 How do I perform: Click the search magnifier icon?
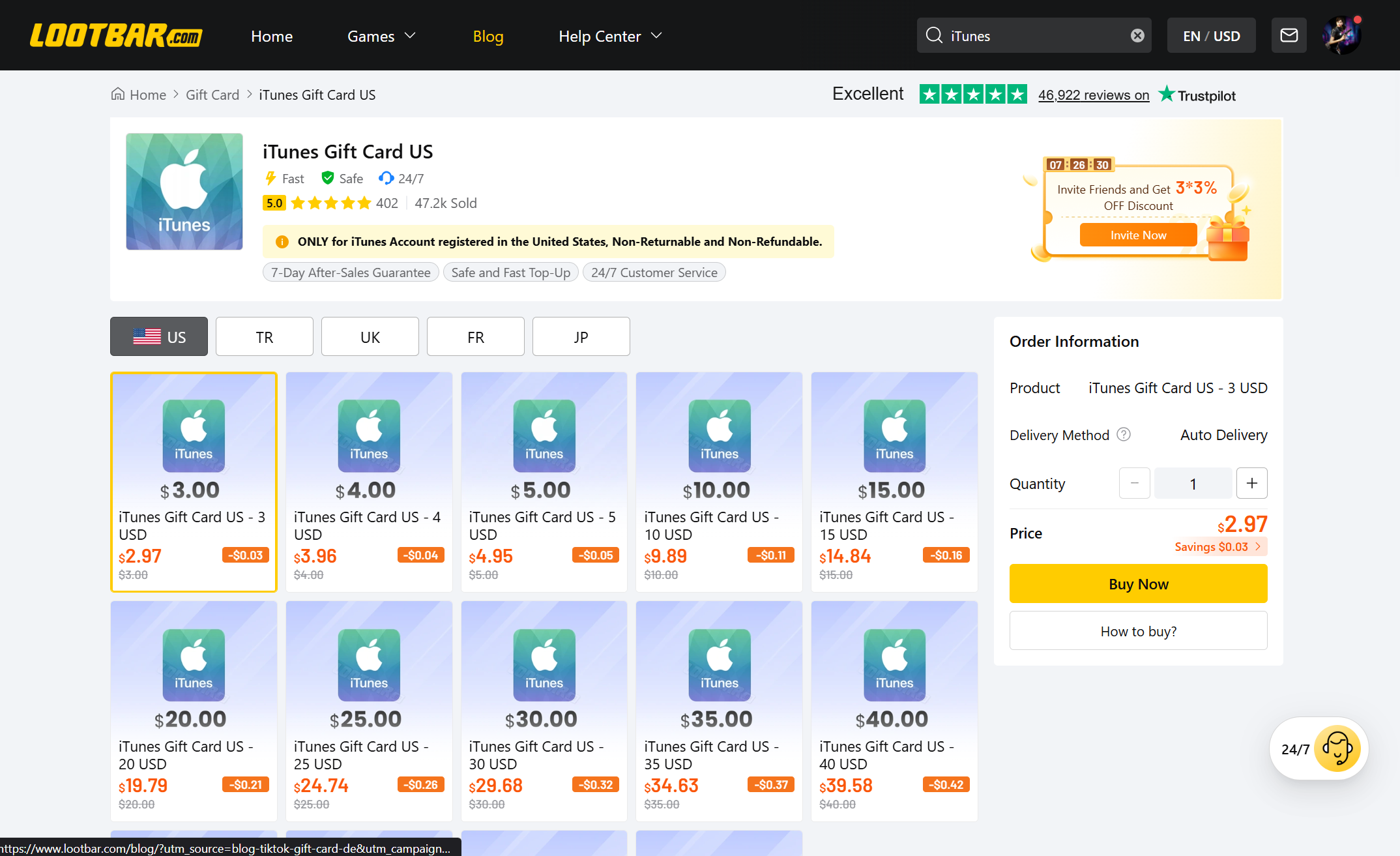click(x=934, y=35)
